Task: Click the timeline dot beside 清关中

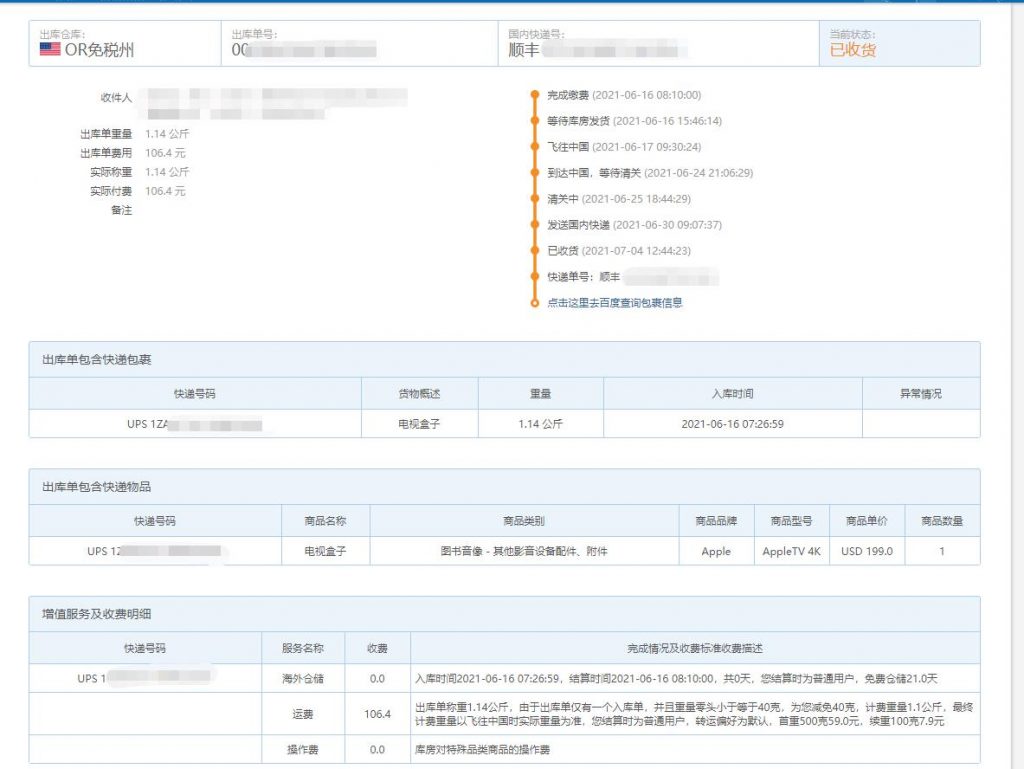Action: 535,199
